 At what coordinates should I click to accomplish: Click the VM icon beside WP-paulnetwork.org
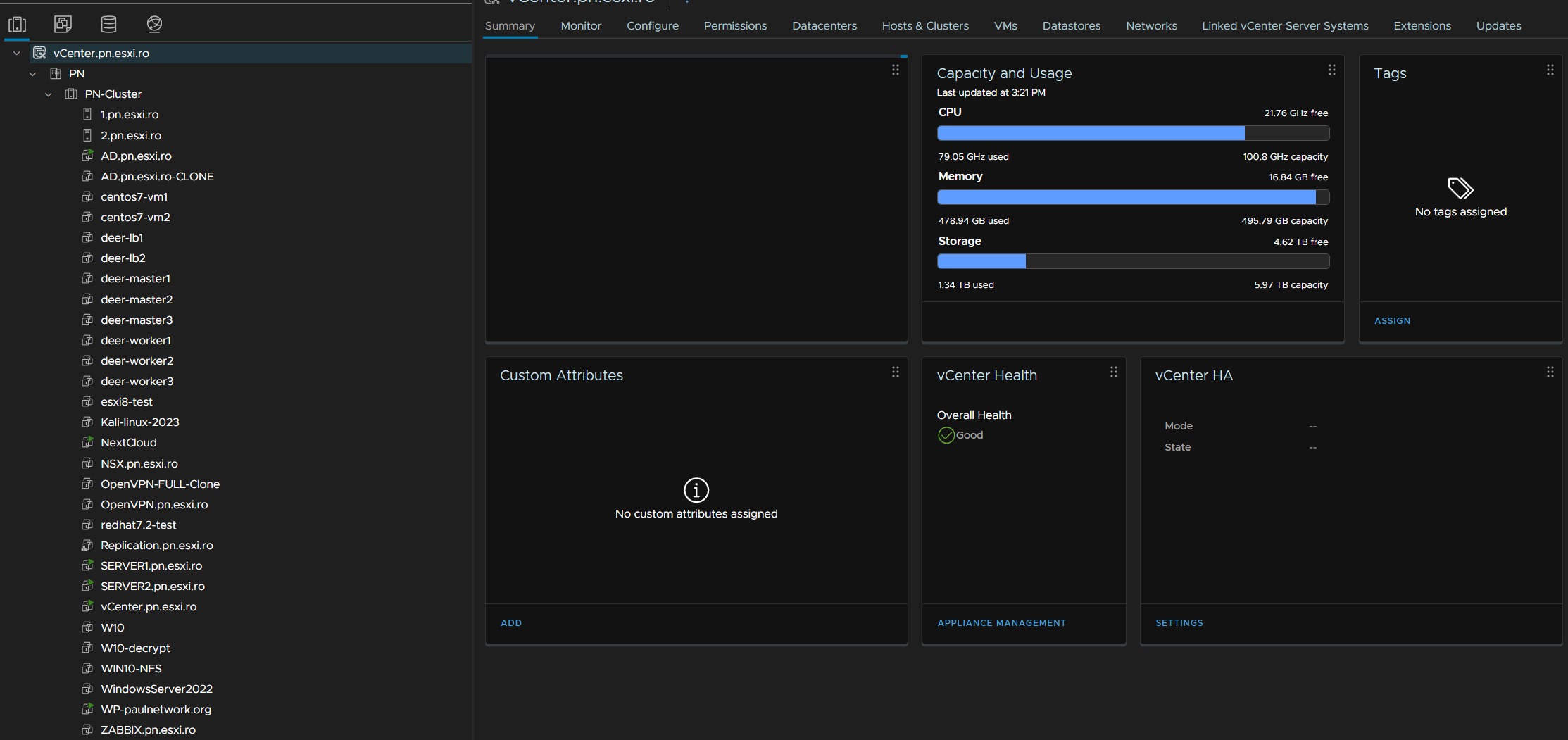coord(87,709)
